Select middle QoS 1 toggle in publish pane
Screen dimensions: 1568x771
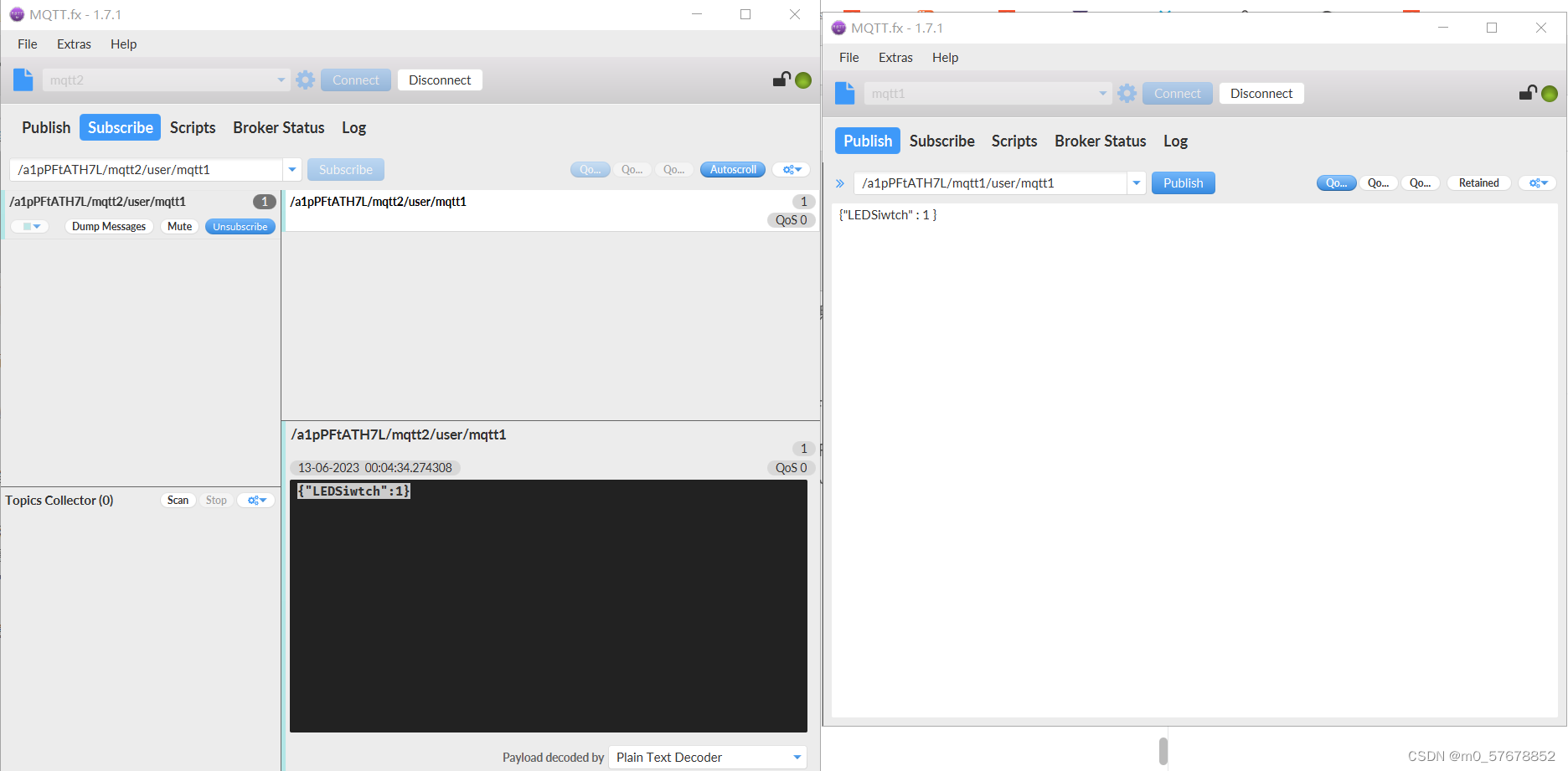[1378, 183]
